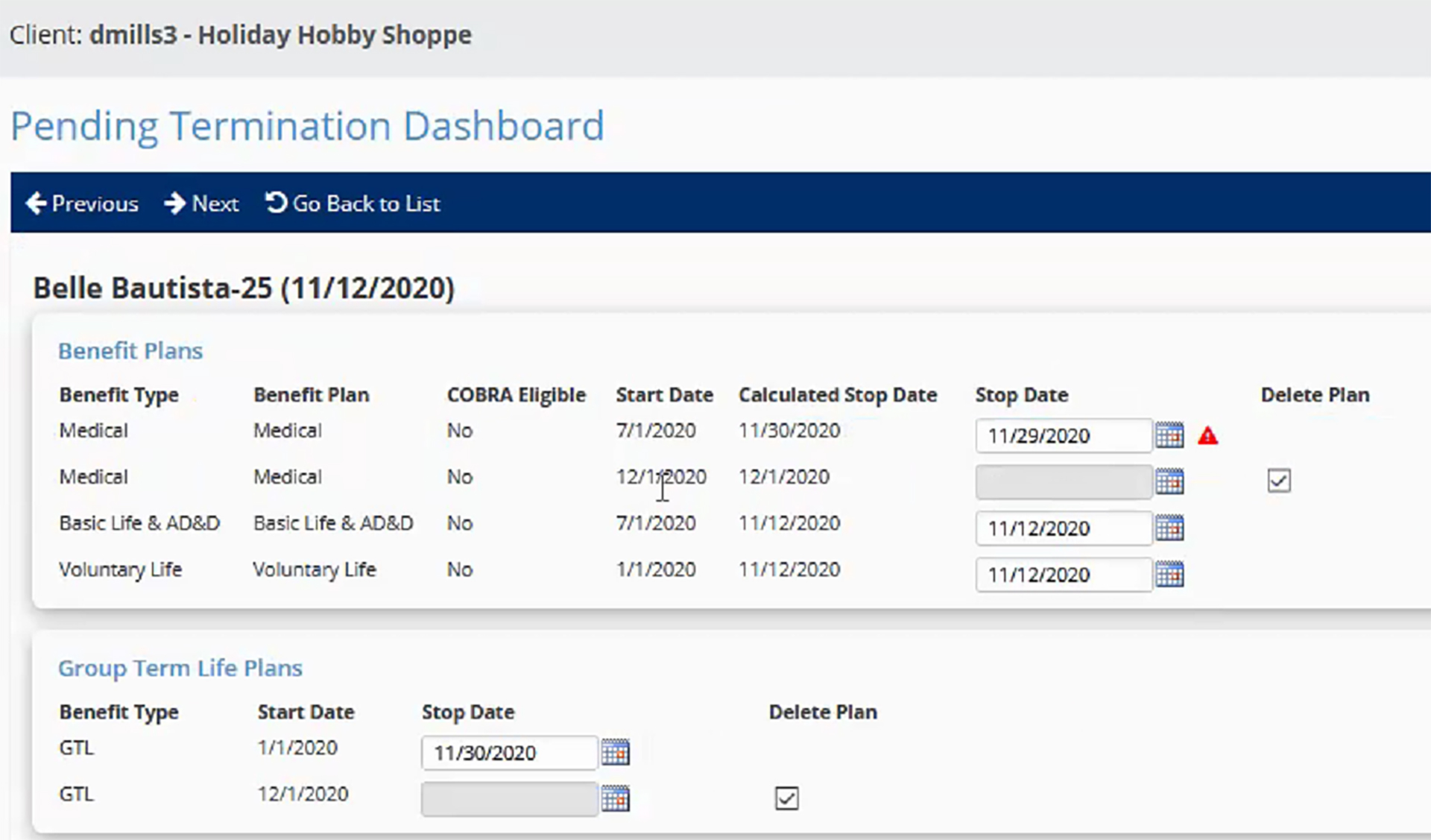Edit Medical stop date 11/29/2020 field
The height and width of the screenshot is (840, 1431).
point(1062,436)
